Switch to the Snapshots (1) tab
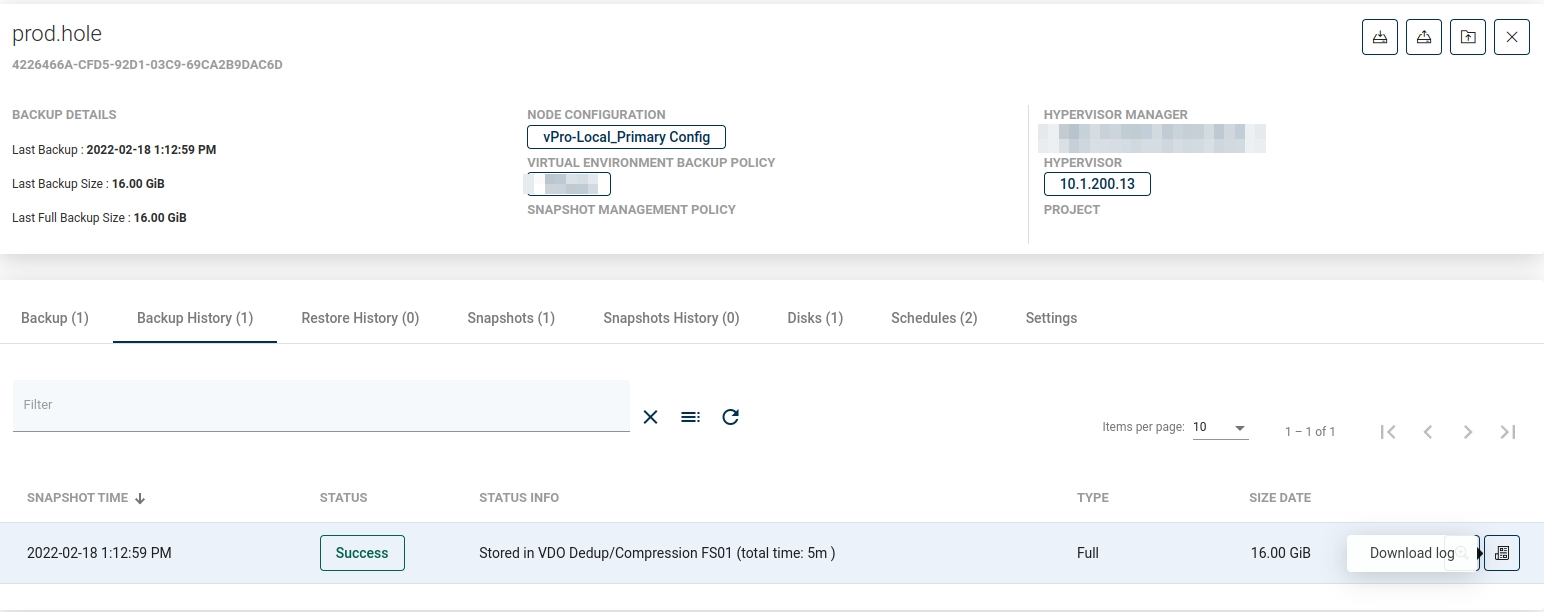Viewport: 1544px width, 612px height. point(511,318)
